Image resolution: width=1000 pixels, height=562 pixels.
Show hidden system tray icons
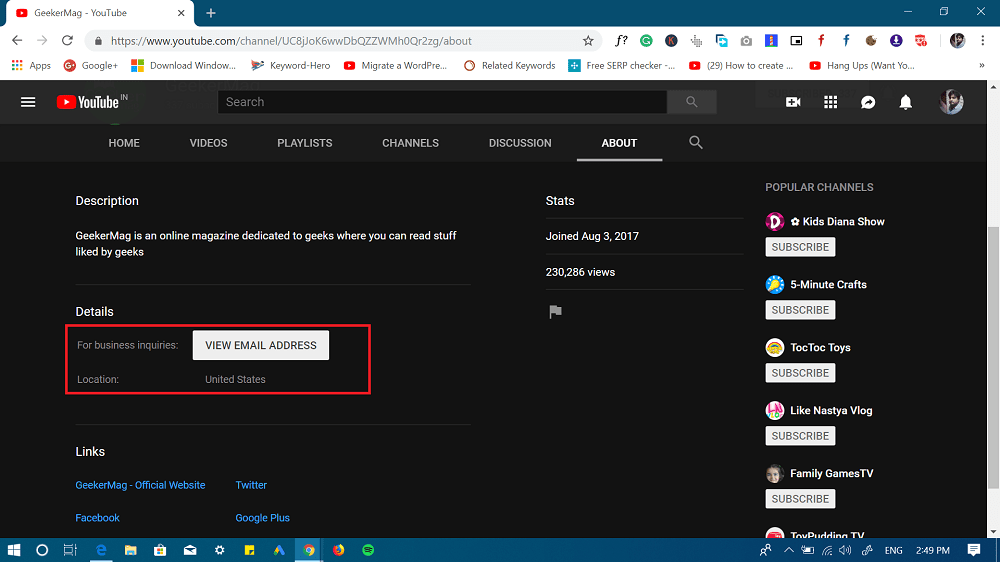point(788,550)
